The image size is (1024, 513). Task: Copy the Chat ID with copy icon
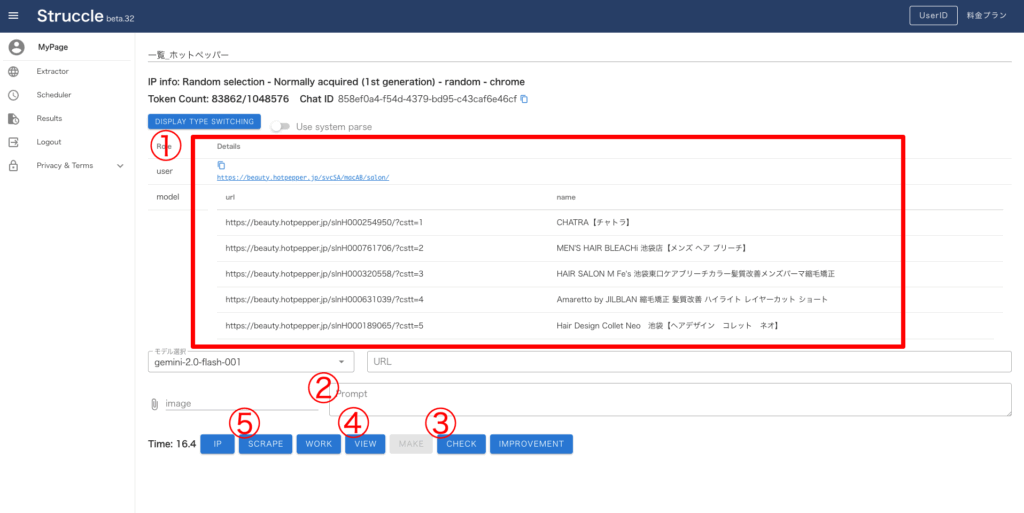coord(524,99)
